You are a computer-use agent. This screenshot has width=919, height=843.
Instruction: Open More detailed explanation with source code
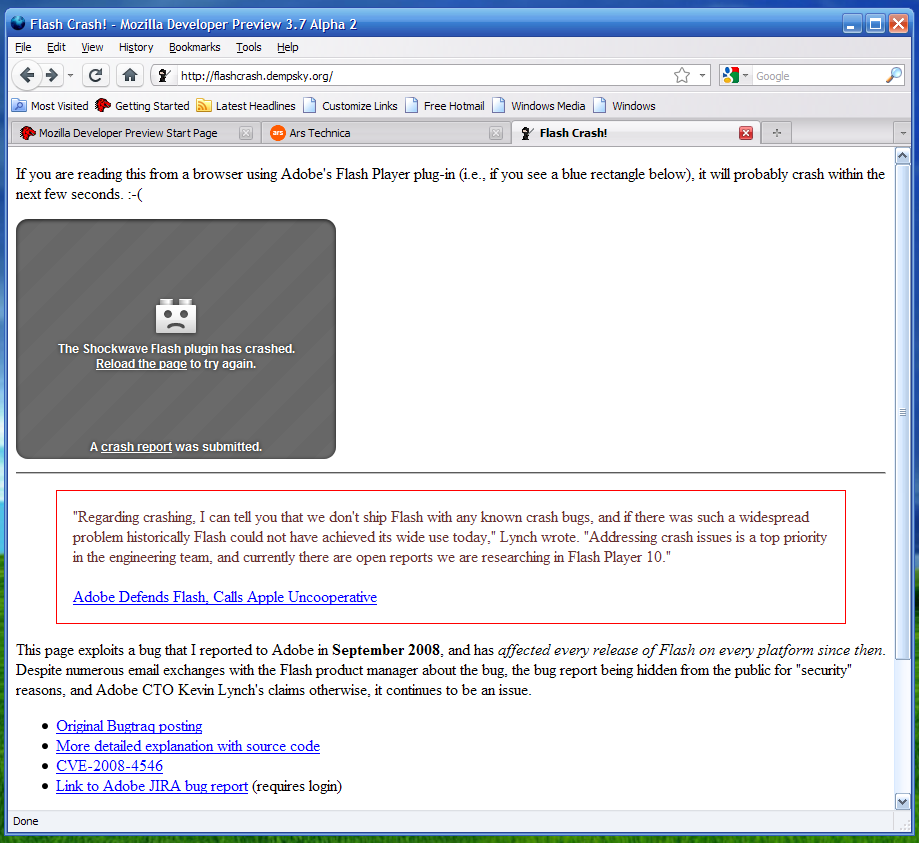188,746
